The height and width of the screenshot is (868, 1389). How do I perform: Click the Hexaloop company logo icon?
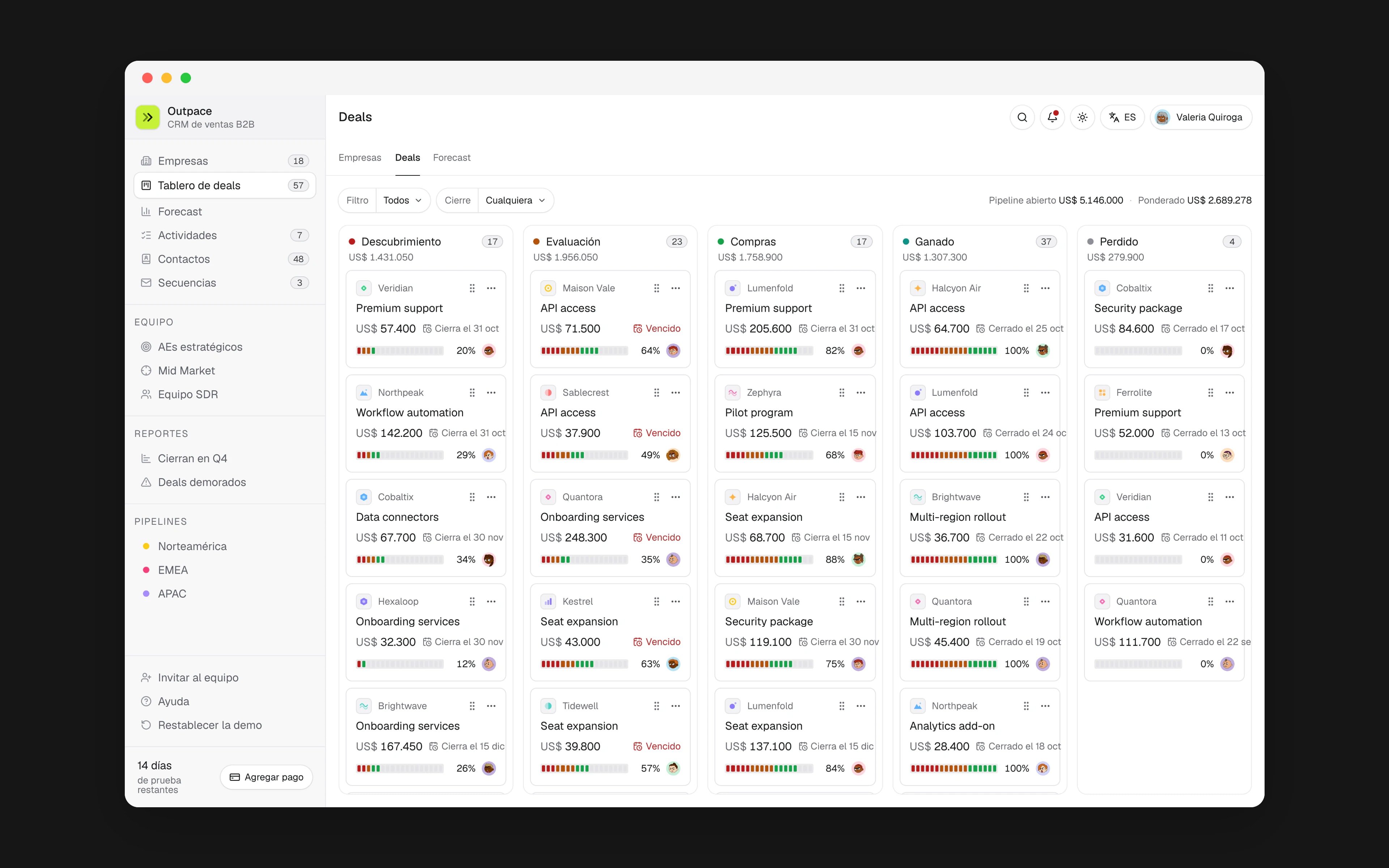(364, 601)
